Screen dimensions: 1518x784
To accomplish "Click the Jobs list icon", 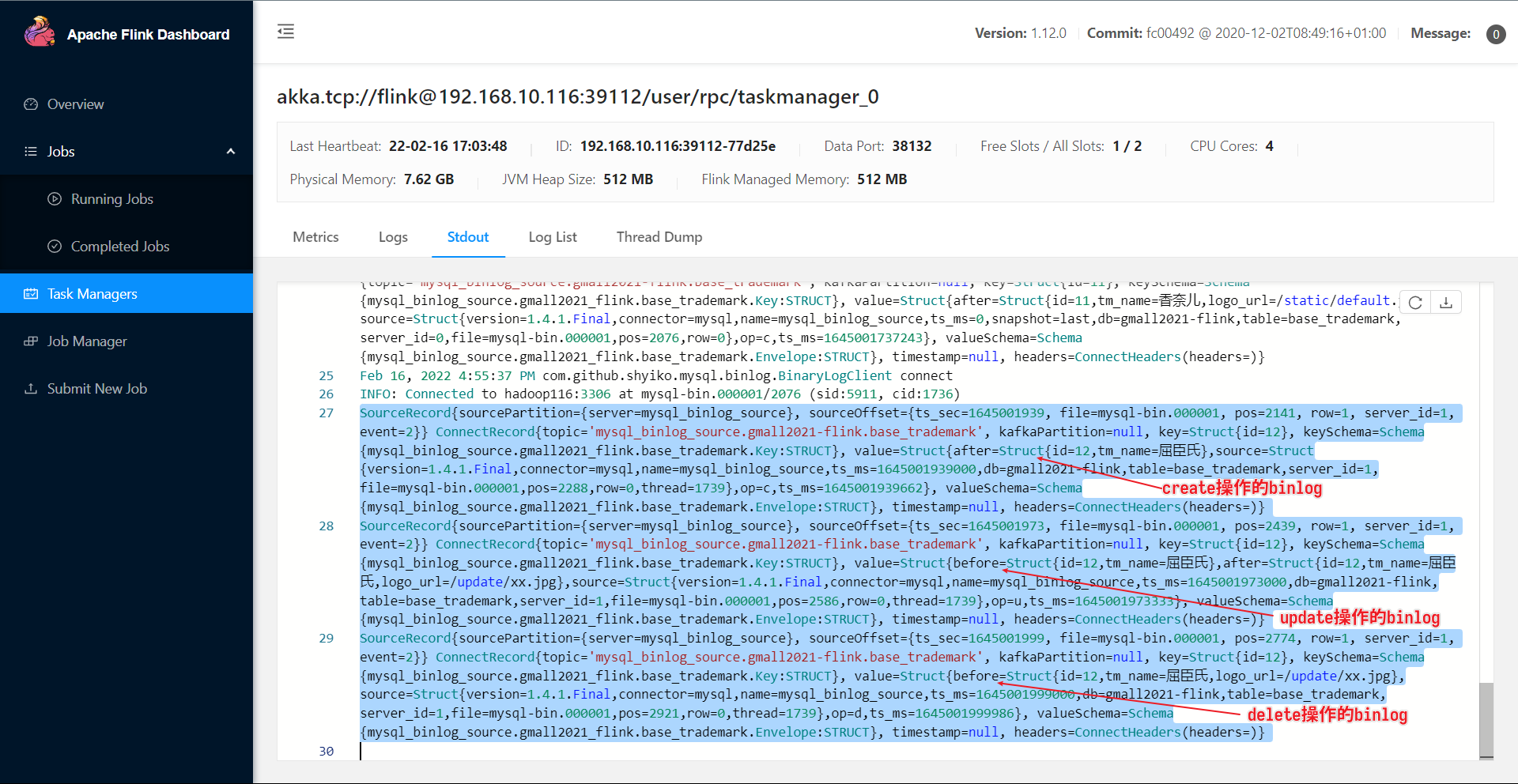I will pyautogui.click(x=31, y=152).
